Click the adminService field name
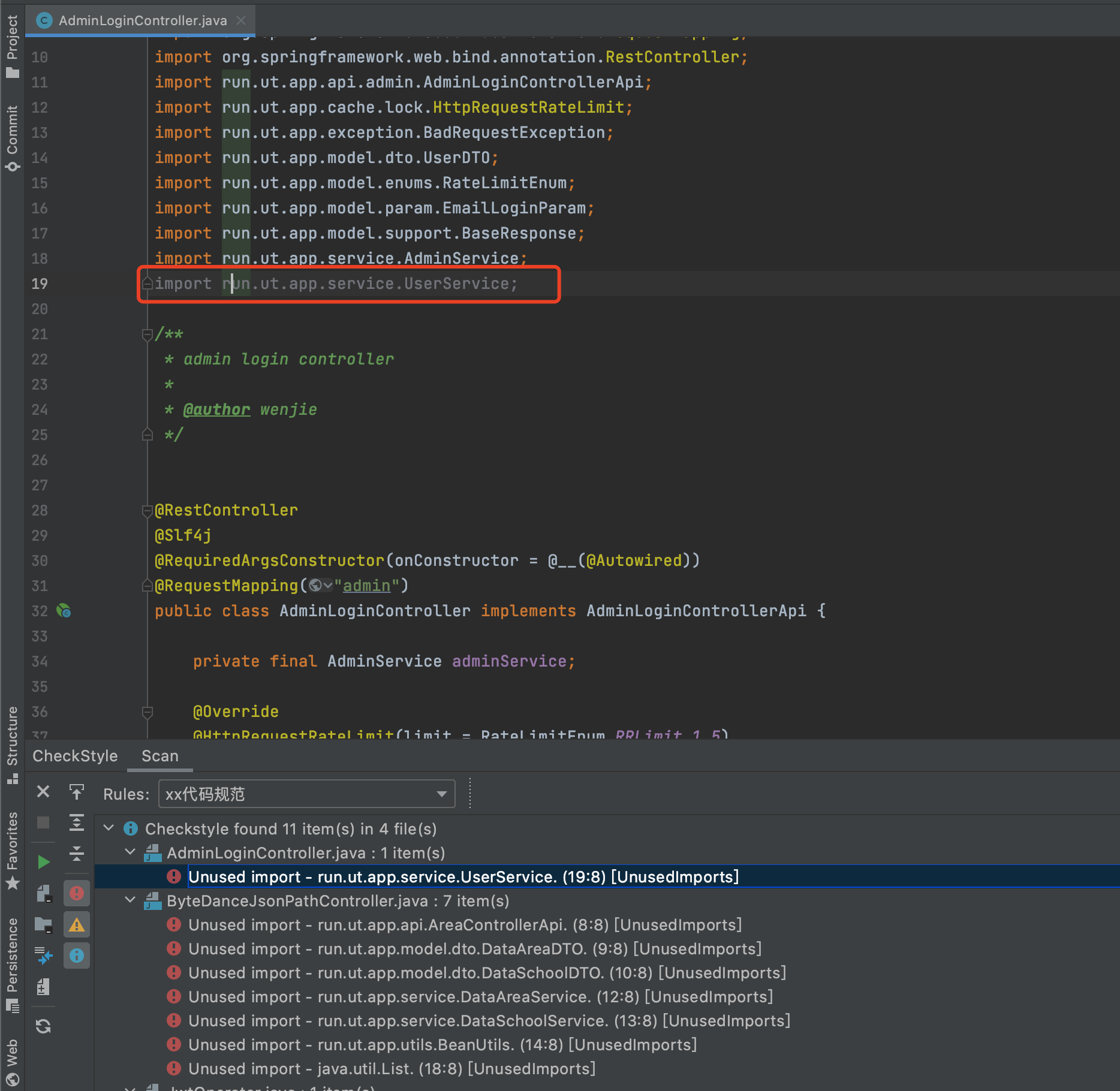 click(509, 661)
